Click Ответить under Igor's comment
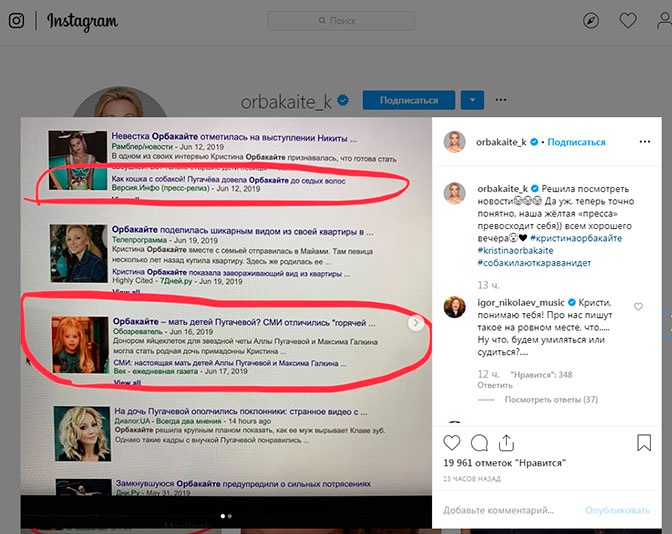This screenshot has height=534, width=672. [495, 385]
